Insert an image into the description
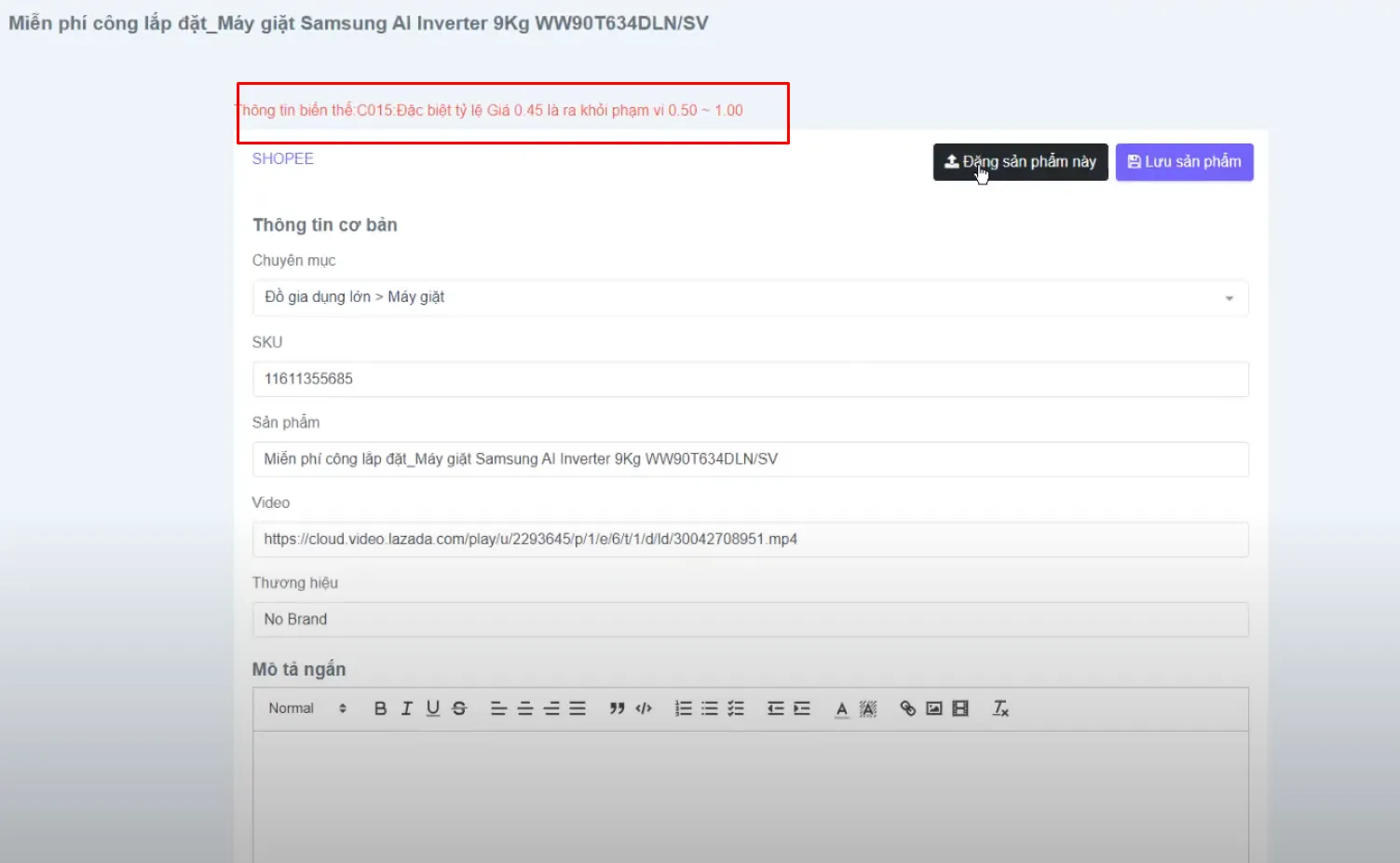Viewport: 1400px width, 863px height. coord(934,709)
